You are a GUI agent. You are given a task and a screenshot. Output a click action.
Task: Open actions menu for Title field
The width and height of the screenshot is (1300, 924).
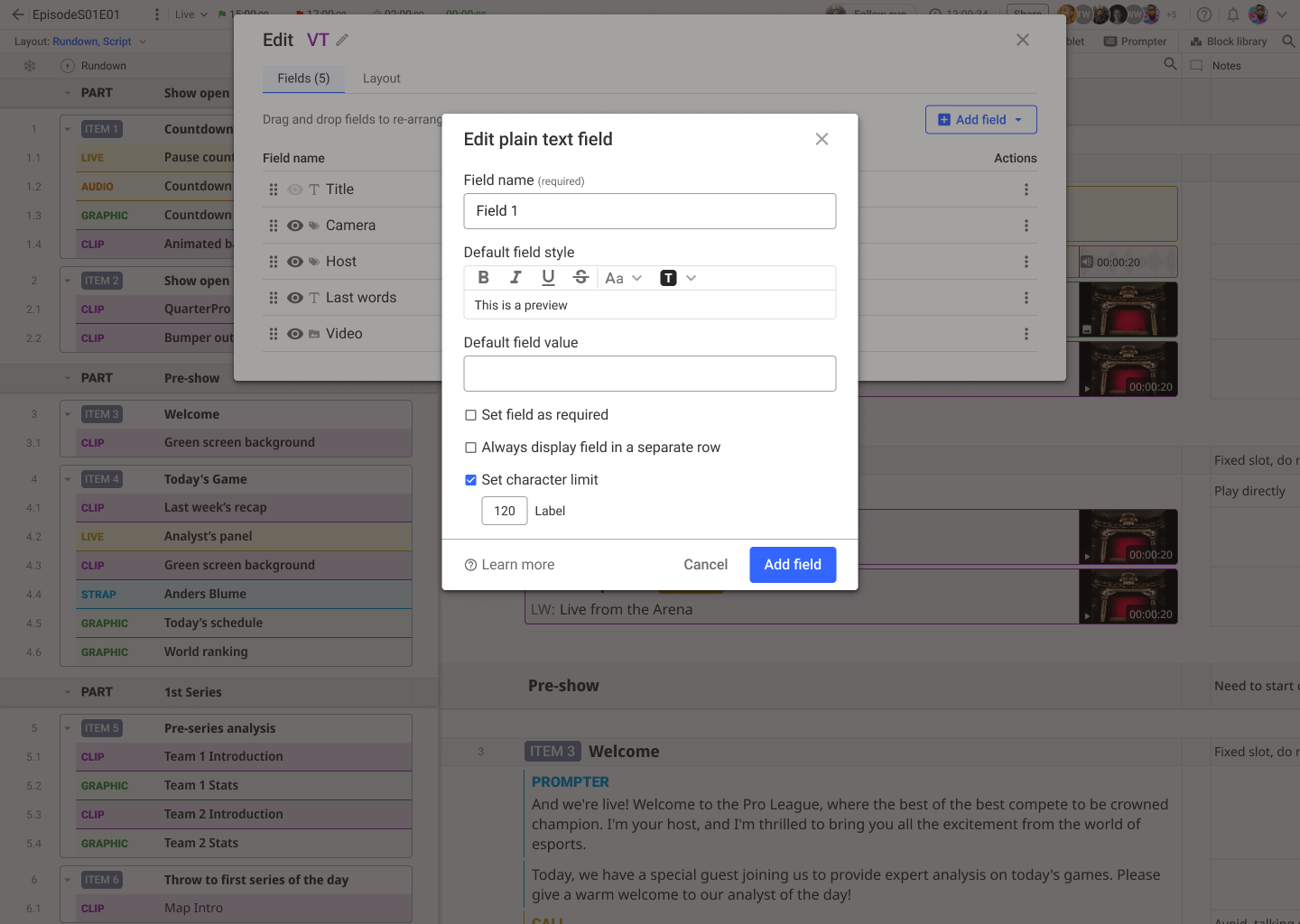1026,189
